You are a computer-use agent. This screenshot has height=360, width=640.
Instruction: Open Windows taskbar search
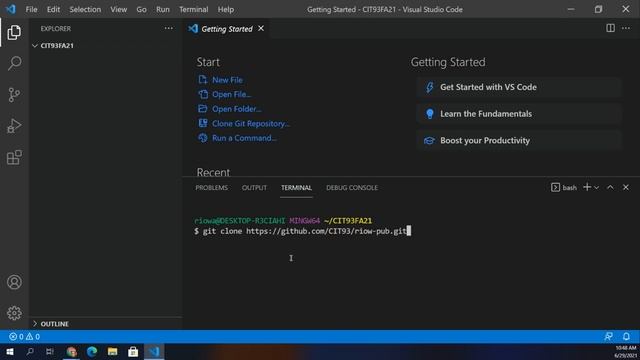(x=30, y=351)
